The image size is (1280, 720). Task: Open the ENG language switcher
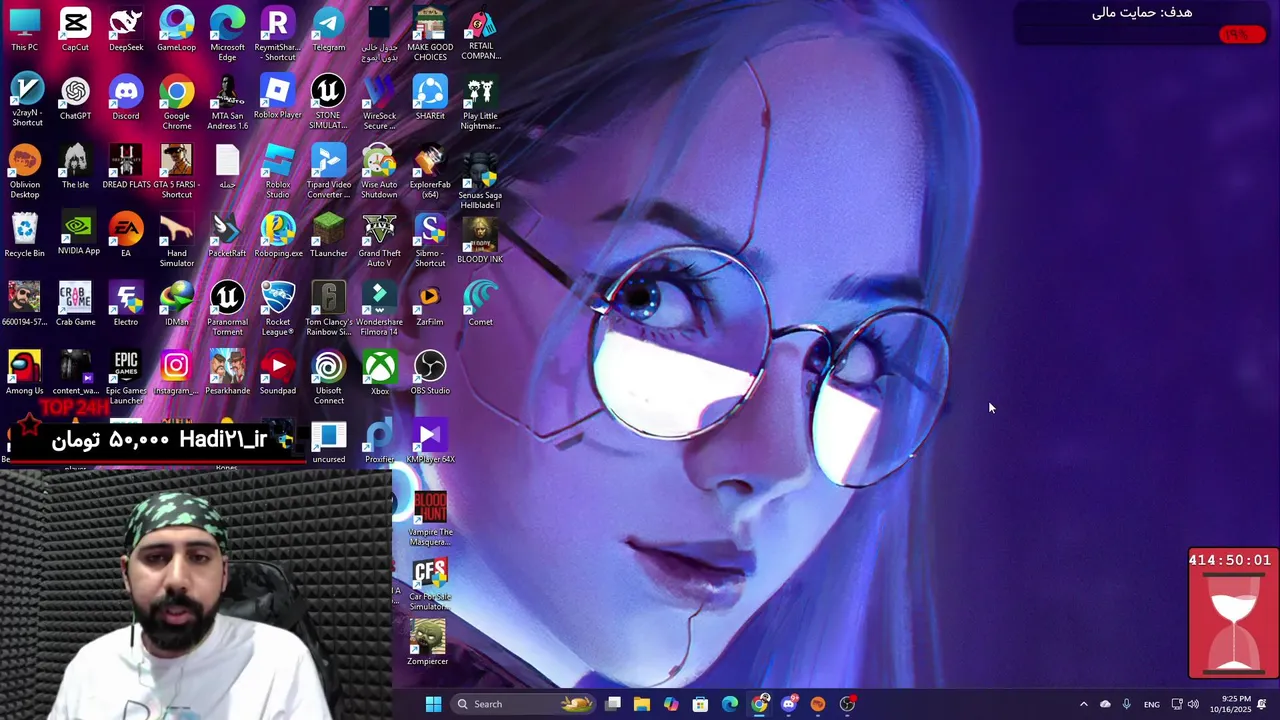pos(1152,704)
